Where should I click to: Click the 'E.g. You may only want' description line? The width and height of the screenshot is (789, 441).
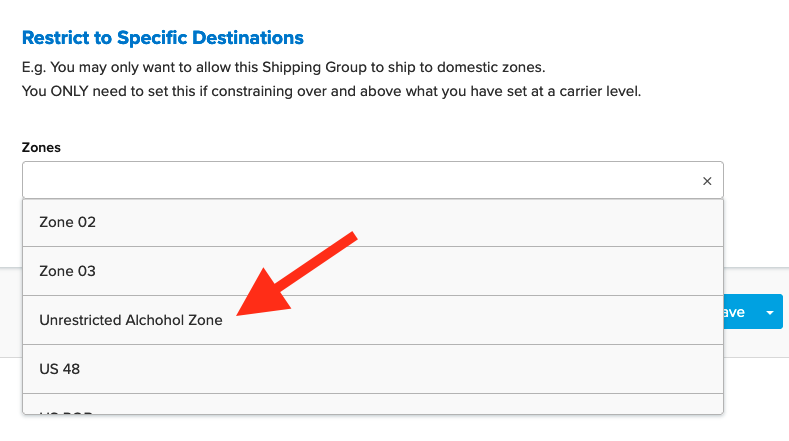[x=283, y=68]
